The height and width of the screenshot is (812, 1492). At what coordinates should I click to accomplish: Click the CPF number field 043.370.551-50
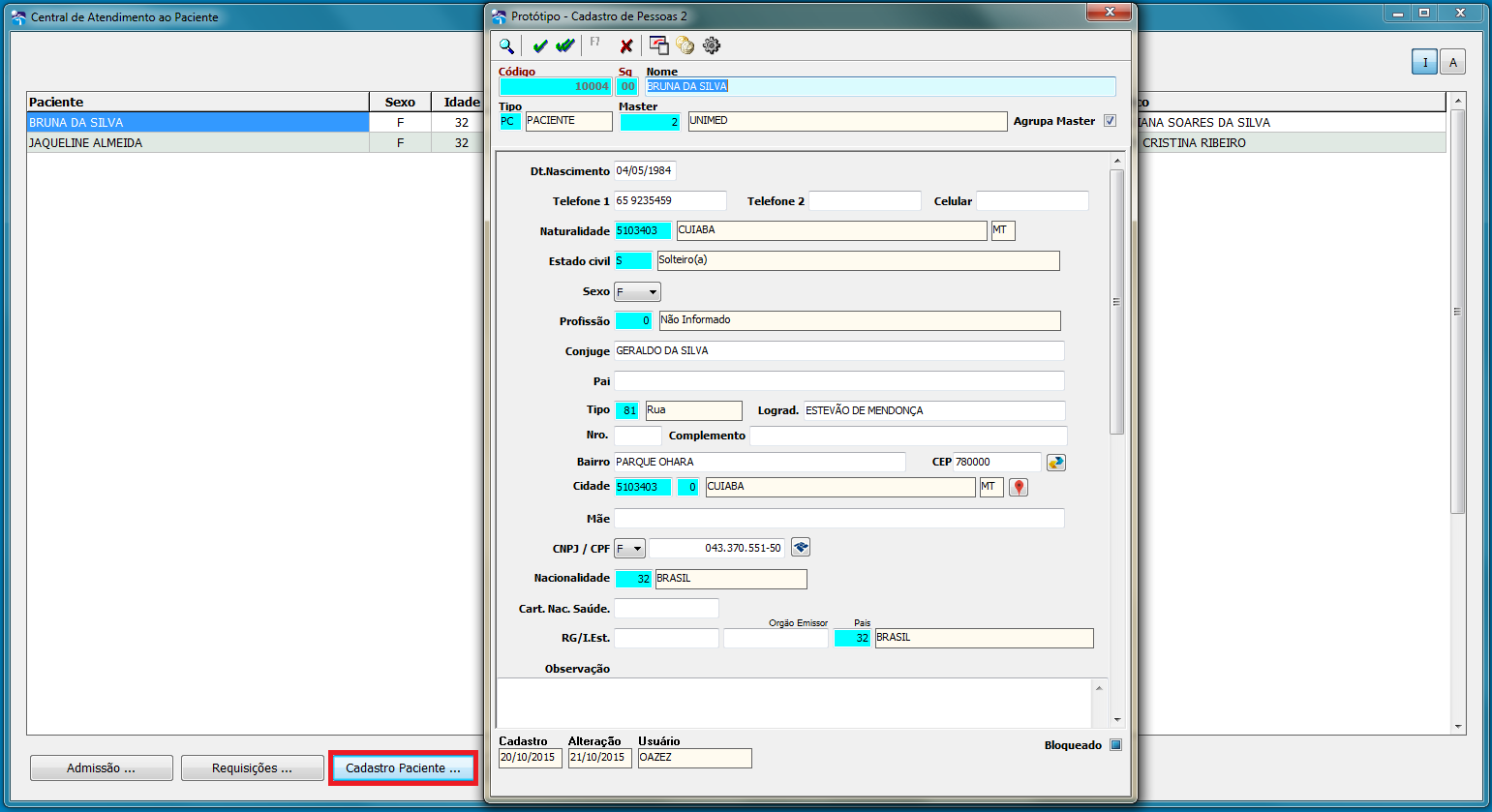click(716, 548)
